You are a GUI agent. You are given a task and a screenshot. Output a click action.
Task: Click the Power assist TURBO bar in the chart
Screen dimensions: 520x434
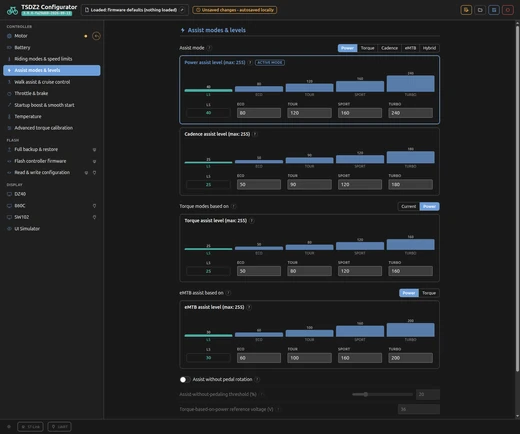(410, 84)
